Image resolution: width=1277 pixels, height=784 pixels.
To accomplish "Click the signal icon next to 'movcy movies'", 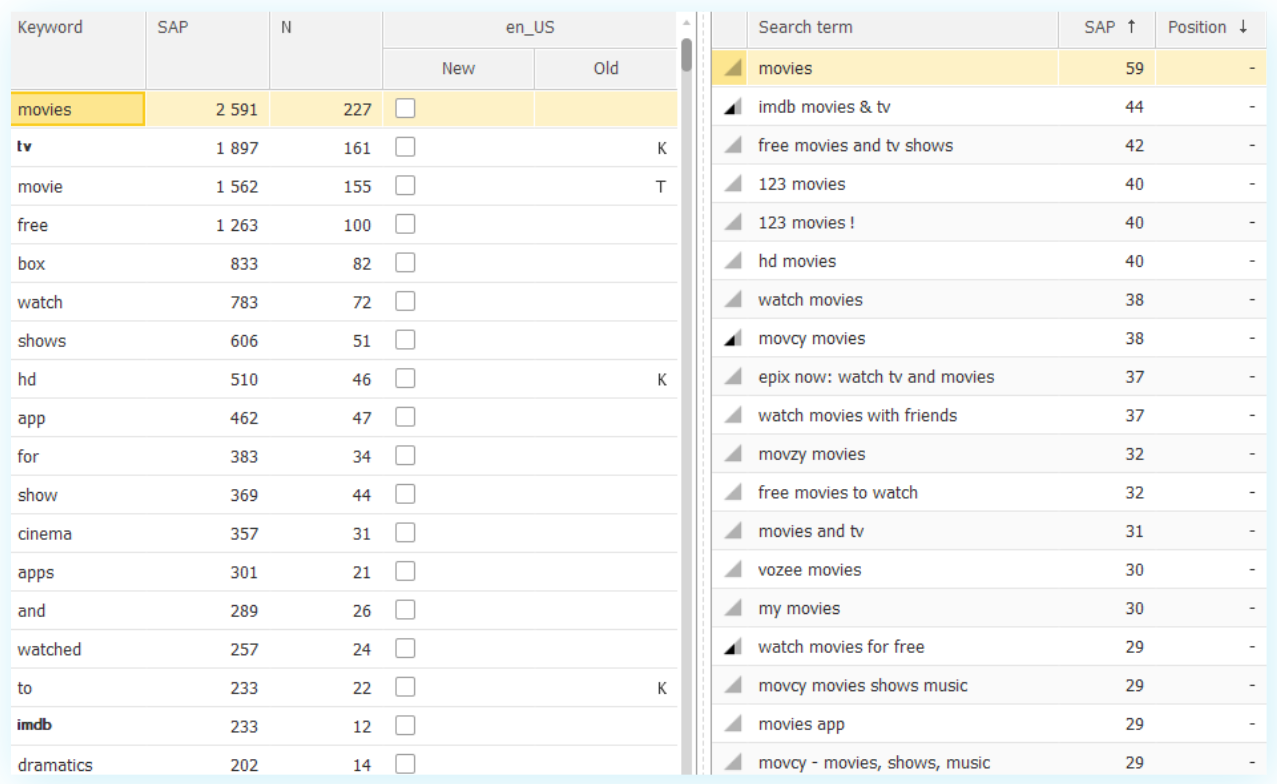I will coord(733,339).
